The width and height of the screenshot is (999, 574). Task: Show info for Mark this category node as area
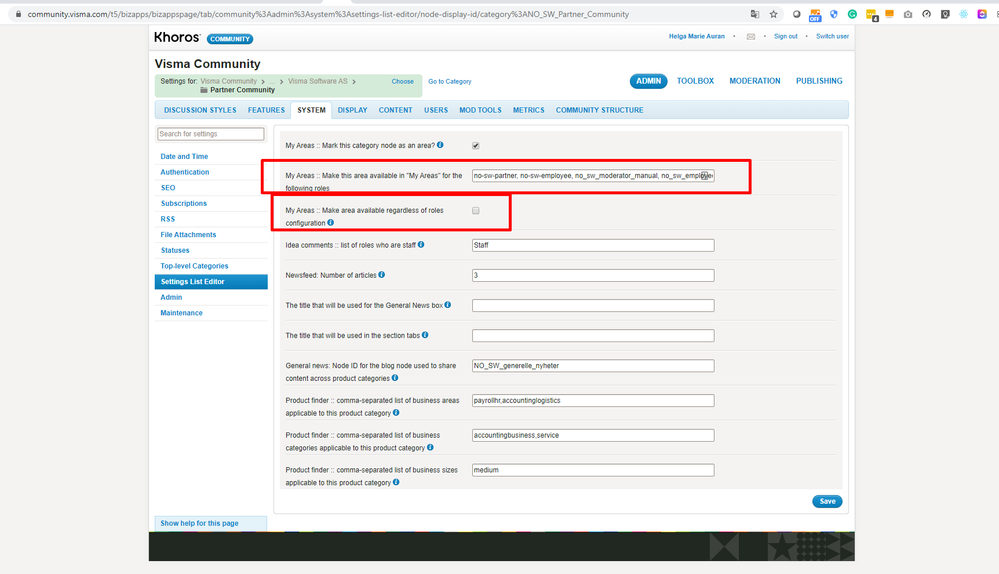pos(440,145)
